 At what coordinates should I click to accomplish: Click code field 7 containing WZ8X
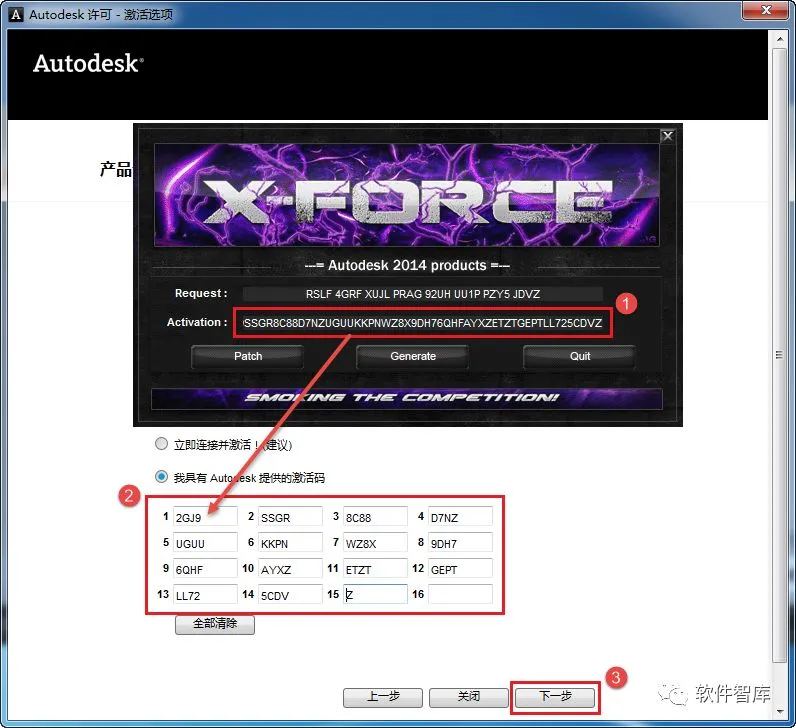(375, 543)
